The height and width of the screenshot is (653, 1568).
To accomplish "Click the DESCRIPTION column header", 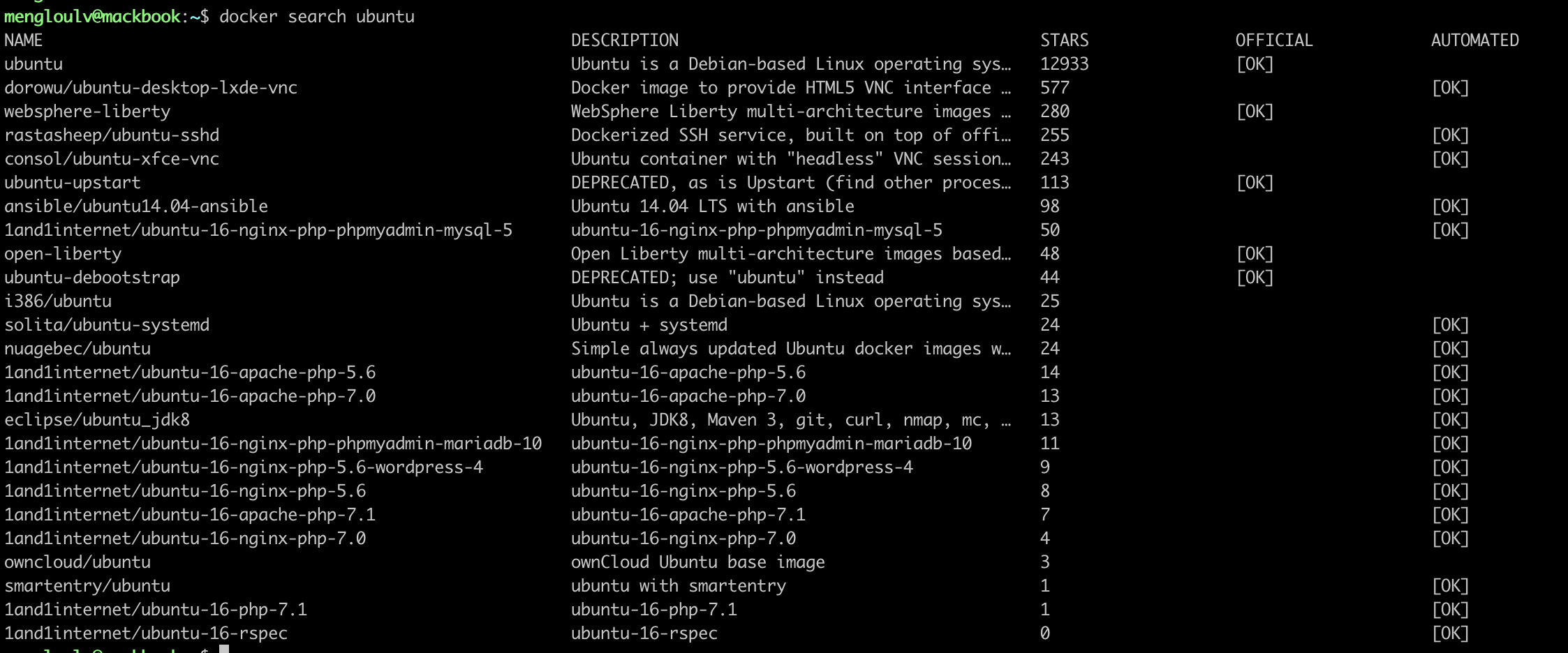I will pyautogui.click(x=625, y=40).
